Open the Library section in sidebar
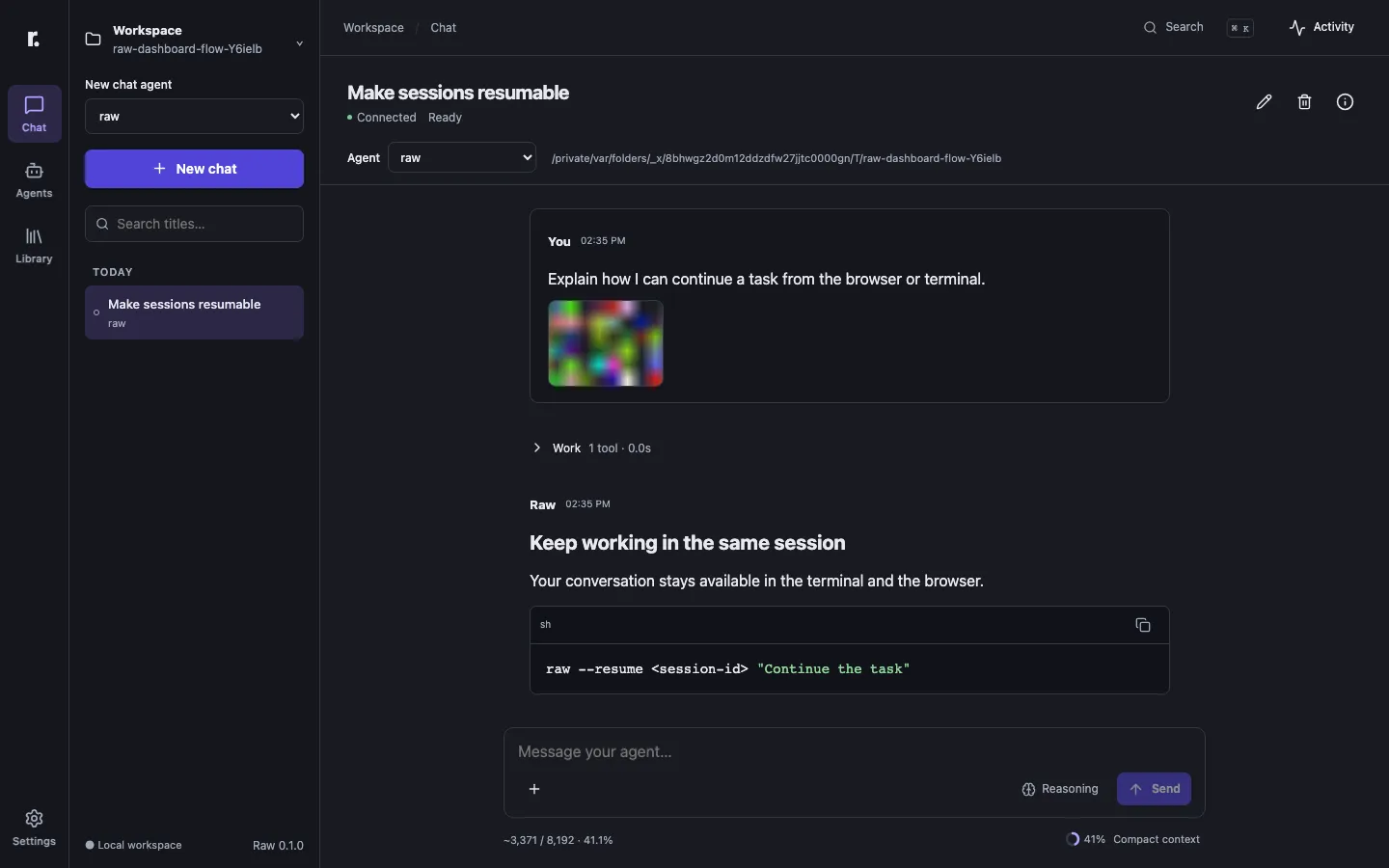The height and width of the screenshot is (868, 1389). 35,246
